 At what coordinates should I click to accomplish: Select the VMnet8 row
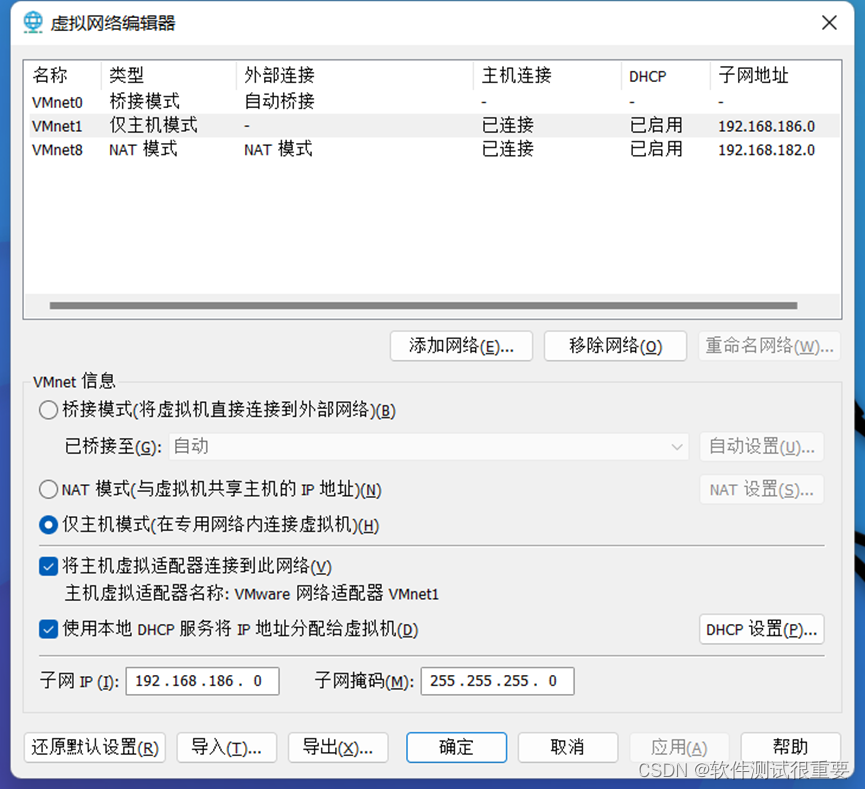pyautogui.click(x=432, y=150)
